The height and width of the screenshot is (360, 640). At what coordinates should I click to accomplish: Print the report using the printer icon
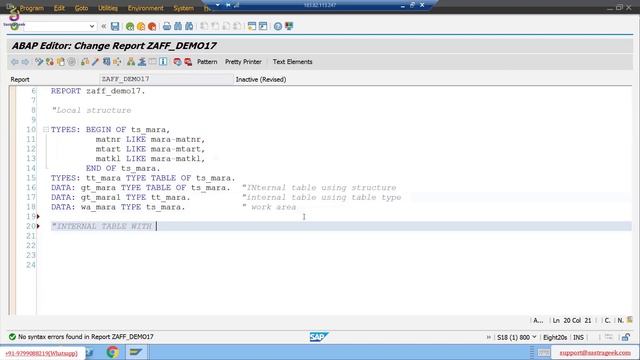[x=167, y=27]
